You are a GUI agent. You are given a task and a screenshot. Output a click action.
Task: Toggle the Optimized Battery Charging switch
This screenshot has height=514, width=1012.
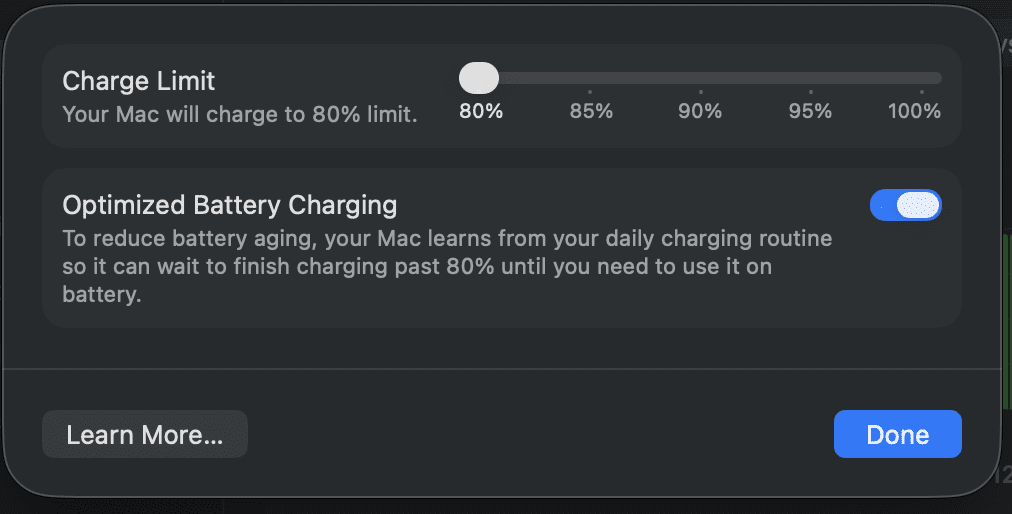906,205
